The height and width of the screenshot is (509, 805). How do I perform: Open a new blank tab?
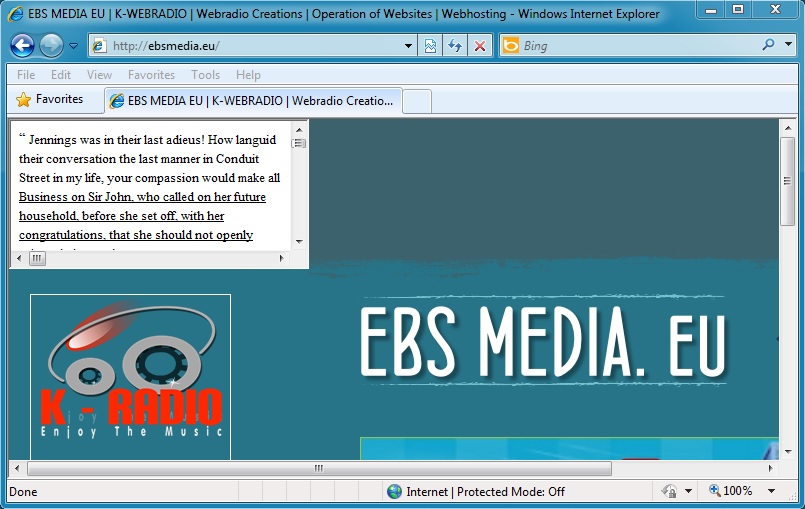(x=417, y=101)
